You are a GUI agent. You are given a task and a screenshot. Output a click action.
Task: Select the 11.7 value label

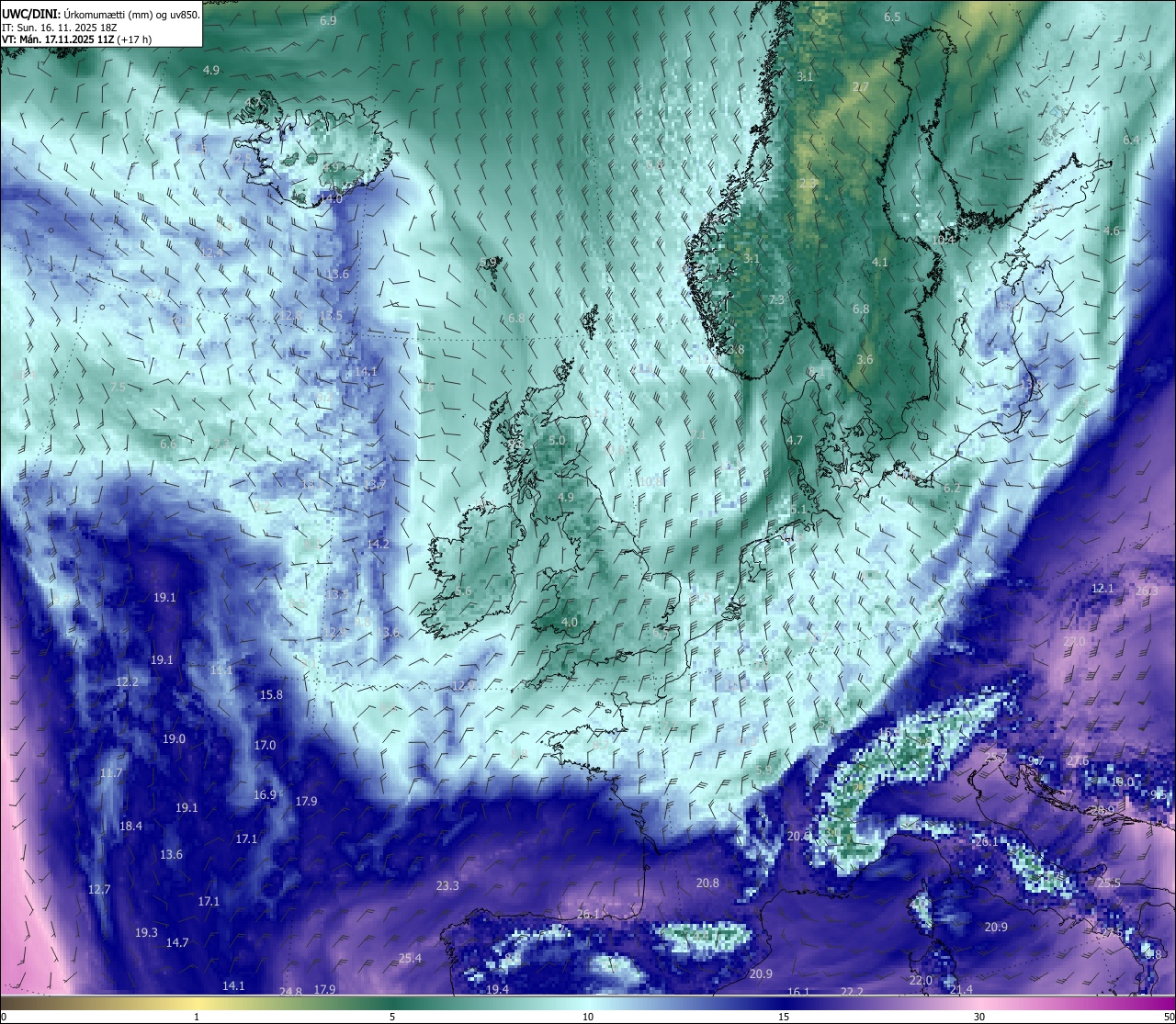[111, 773]
